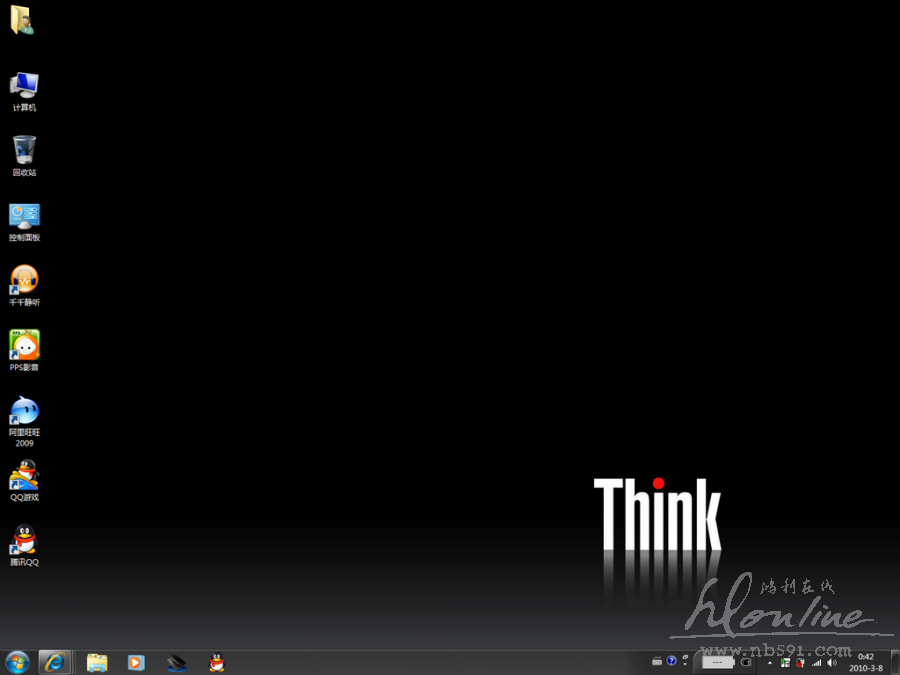Open Internet Explorer from the taskbar

click(55, 663)
